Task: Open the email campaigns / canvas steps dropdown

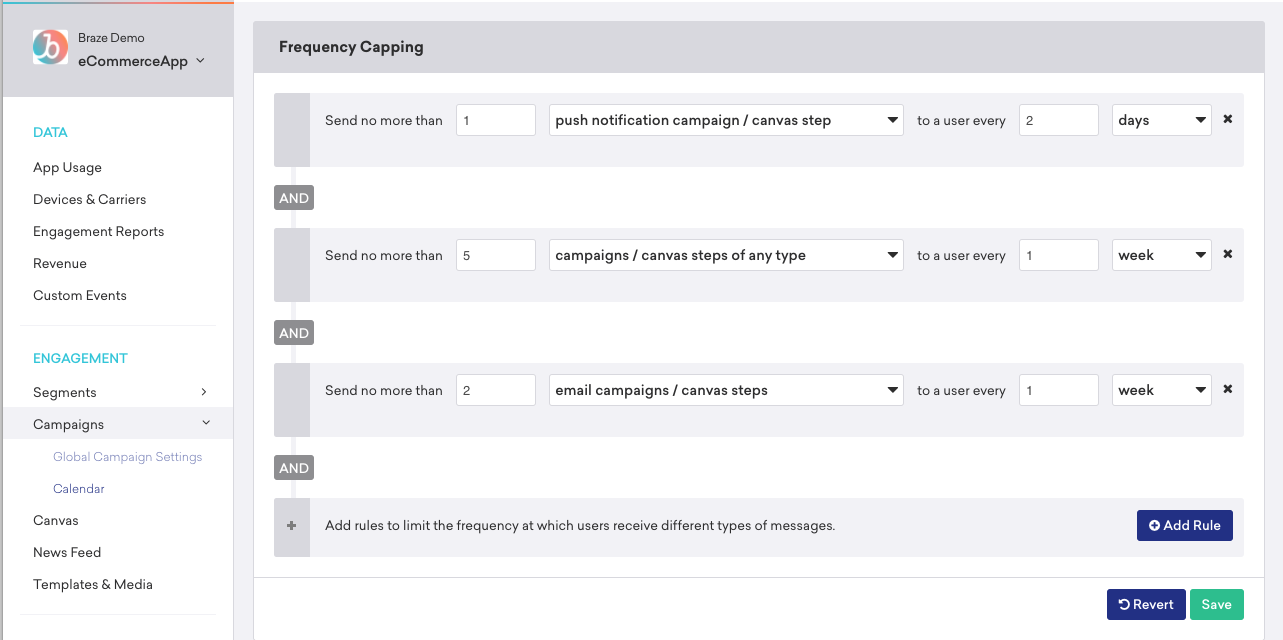Action: coord(726,390)
